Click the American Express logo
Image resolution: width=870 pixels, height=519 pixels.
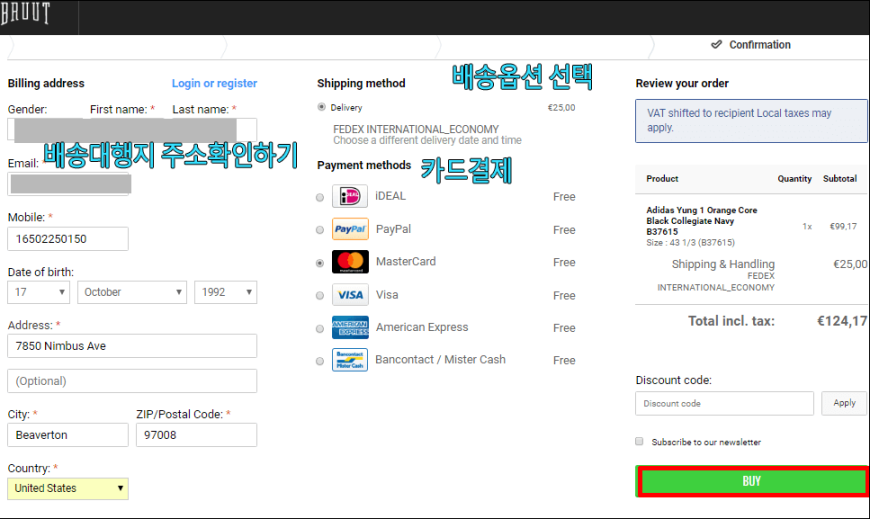[350, 327]
